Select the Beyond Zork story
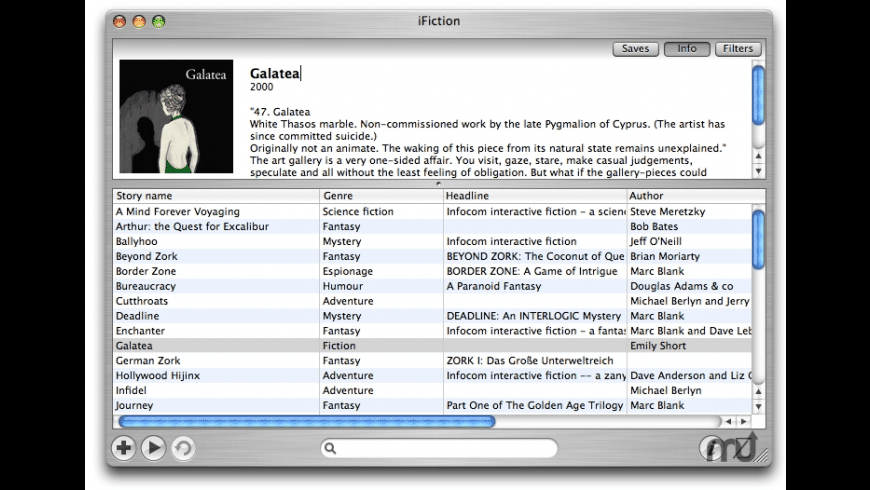870x490 pixels. point(433,256)
